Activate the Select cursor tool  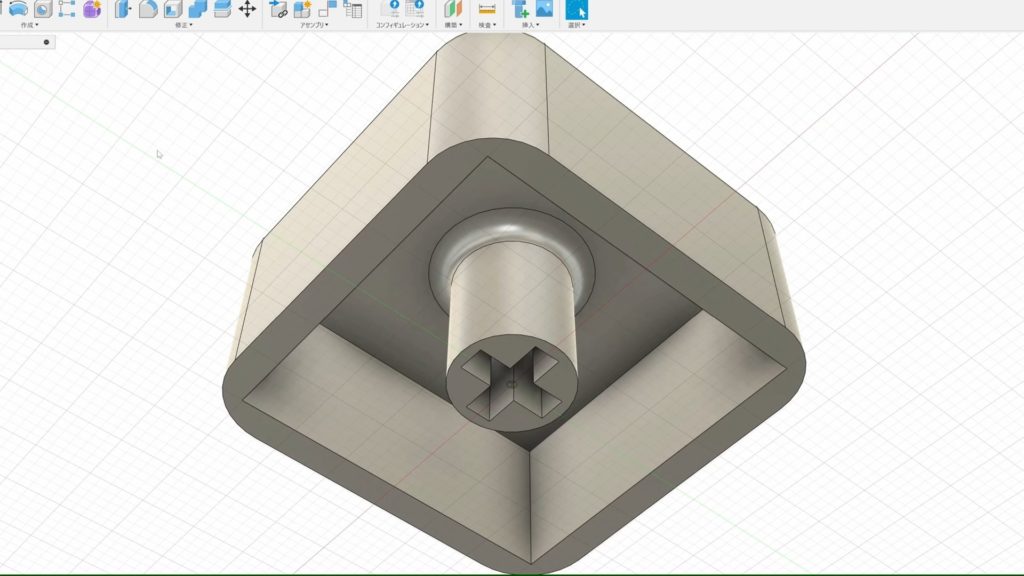click(577, 10)
